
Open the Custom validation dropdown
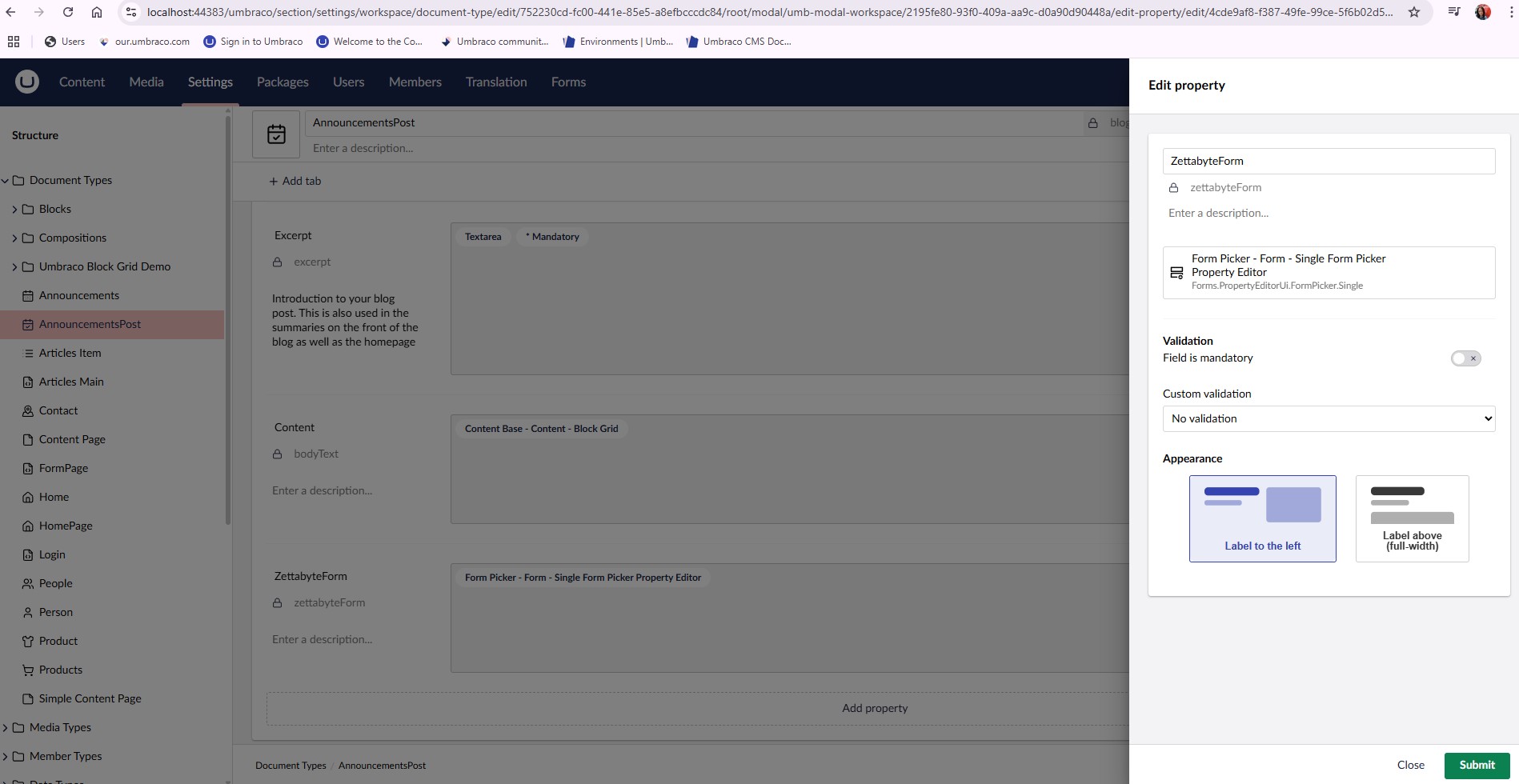[x=1329, y=418]
